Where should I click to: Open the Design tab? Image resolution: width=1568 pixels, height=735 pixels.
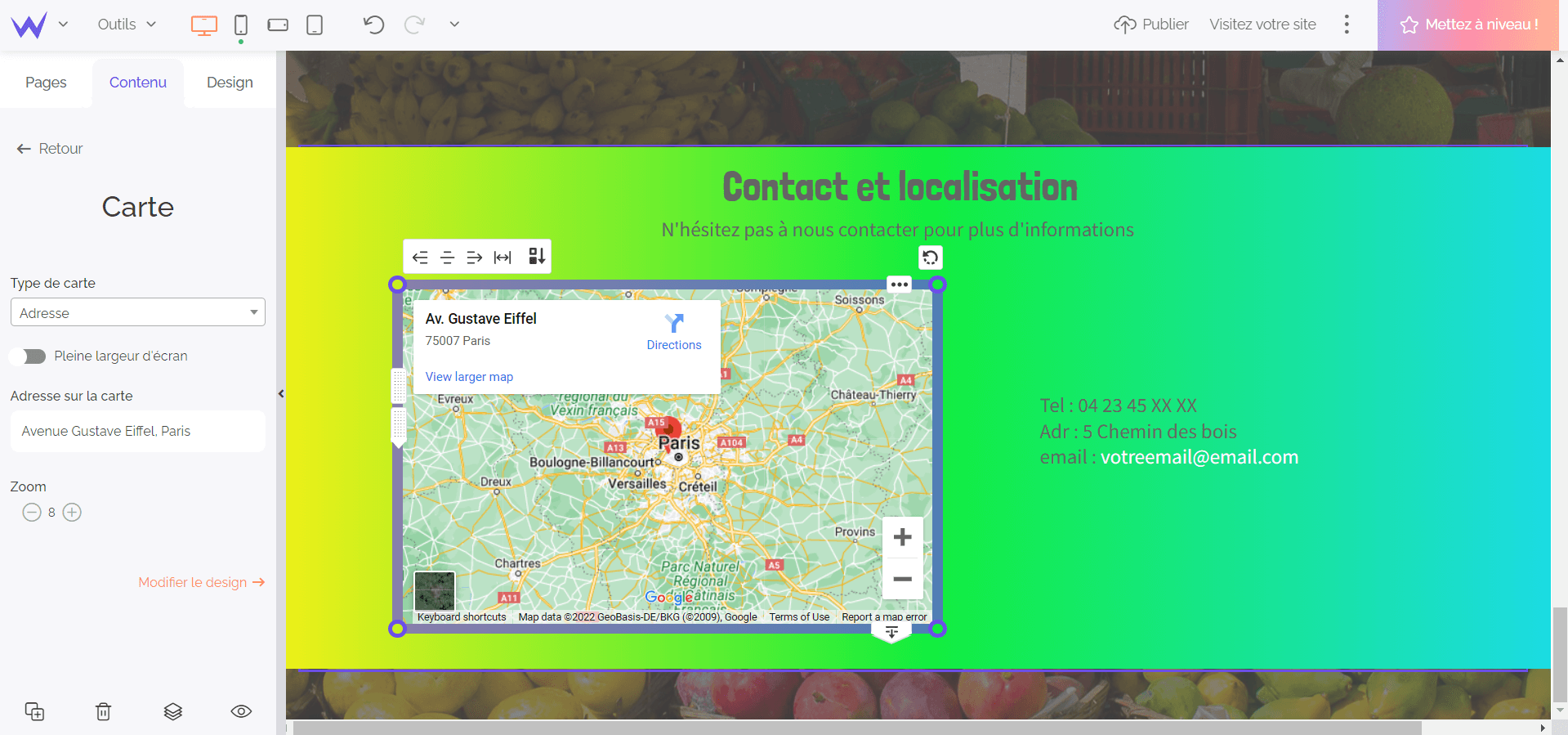(x=230, y=83)
